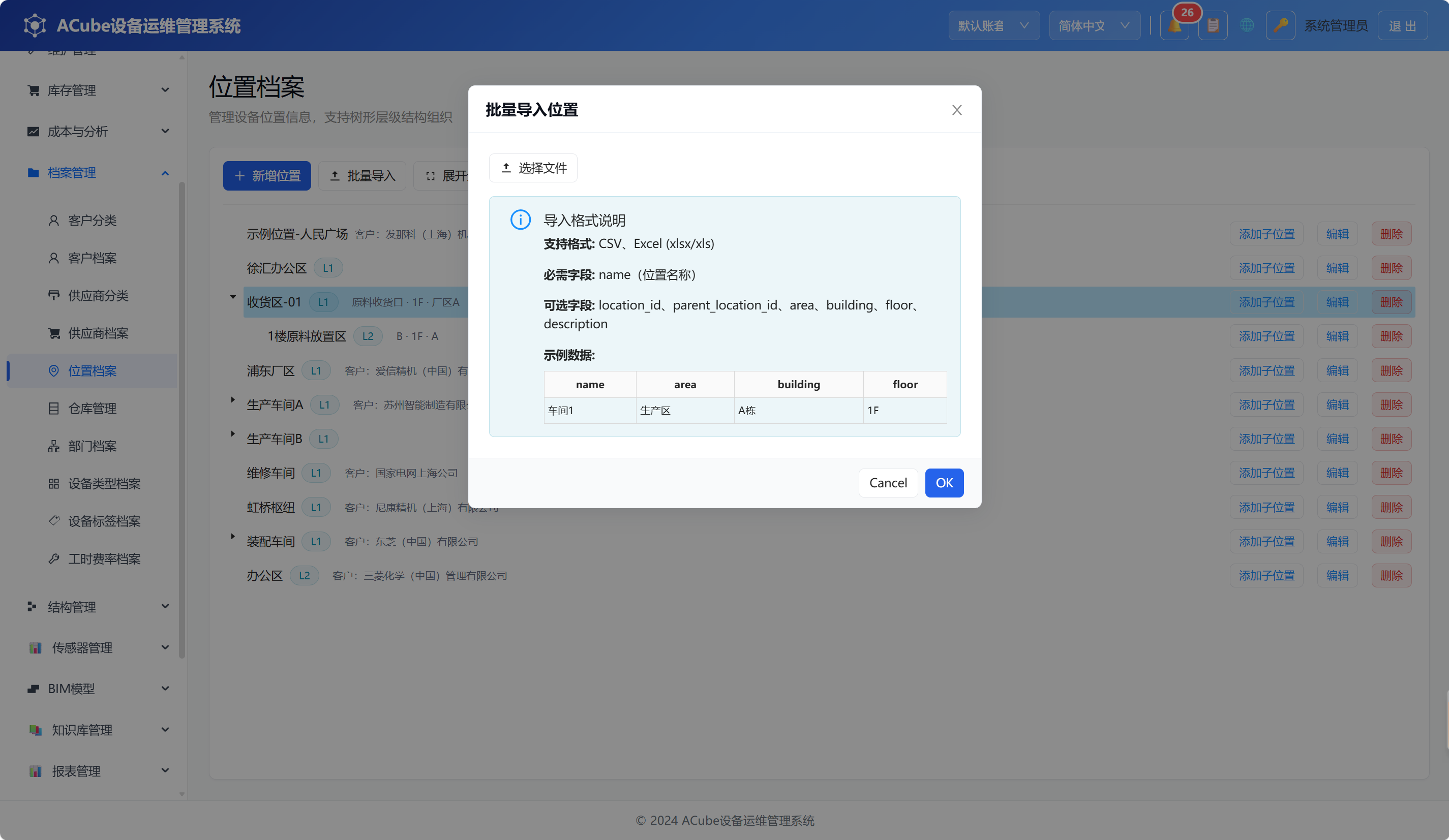1449x840 pixels.
Task: Open 设备标签档案 in sidebar
Action: coord(92,521)
